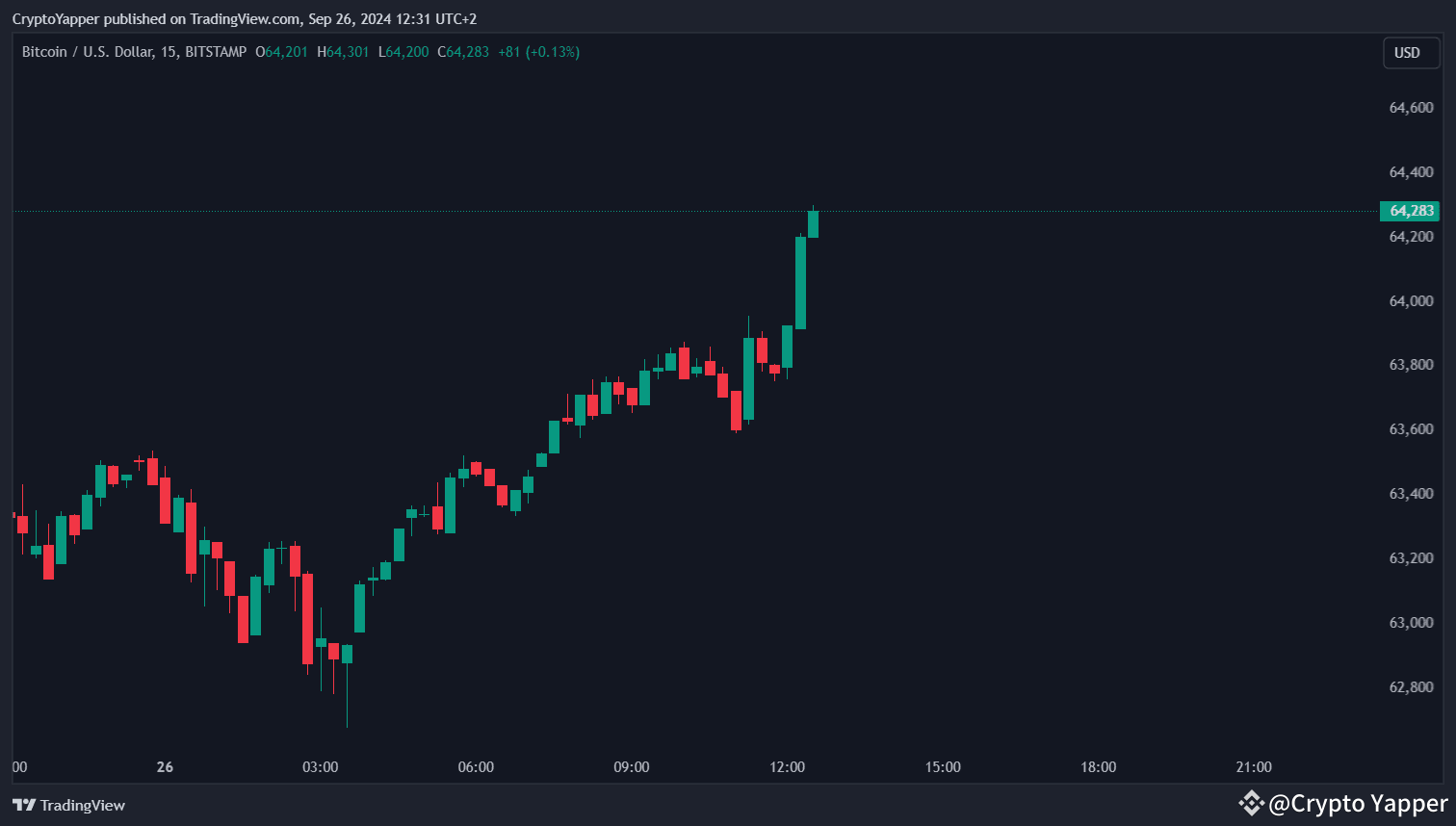Click the high price H64,301 value

click(345, 52)
